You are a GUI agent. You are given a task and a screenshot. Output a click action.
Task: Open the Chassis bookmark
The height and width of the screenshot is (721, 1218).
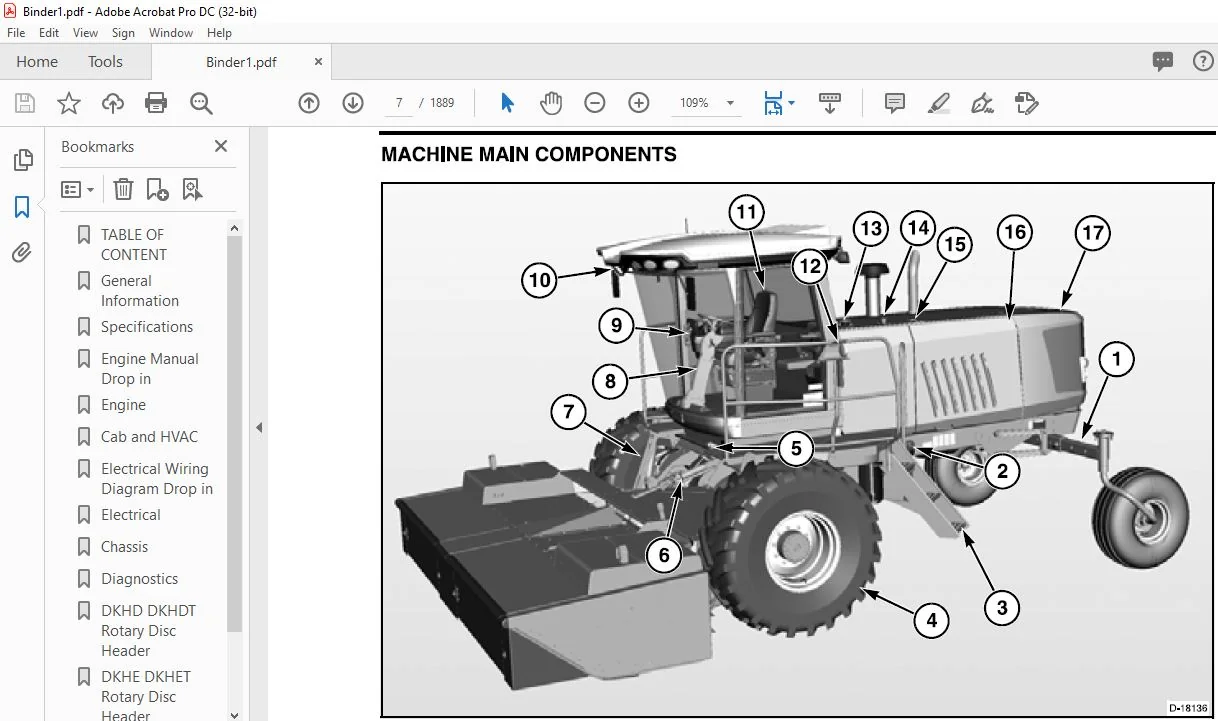tap(124, 547)
